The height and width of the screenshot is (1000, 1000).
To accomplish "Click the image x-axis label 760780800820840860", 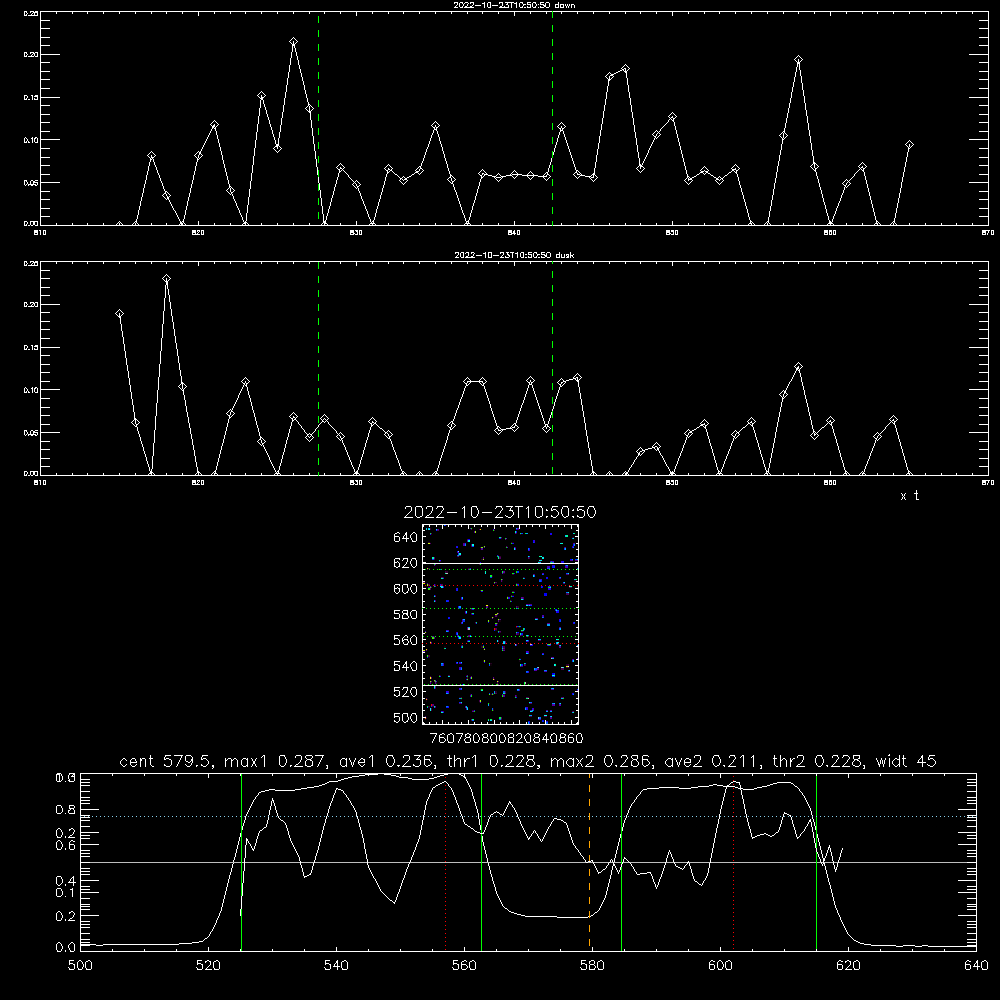I will (x=506, y=738).
